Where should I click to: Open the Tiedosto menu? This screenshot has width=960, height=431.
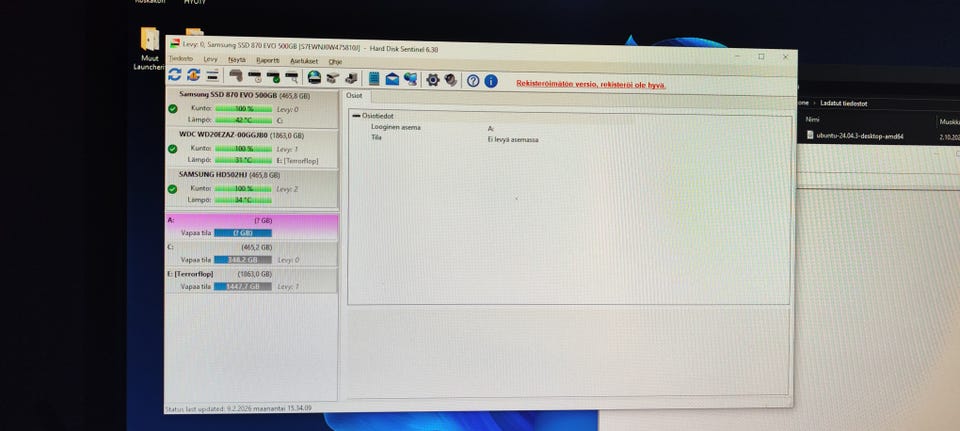point(181,59)
